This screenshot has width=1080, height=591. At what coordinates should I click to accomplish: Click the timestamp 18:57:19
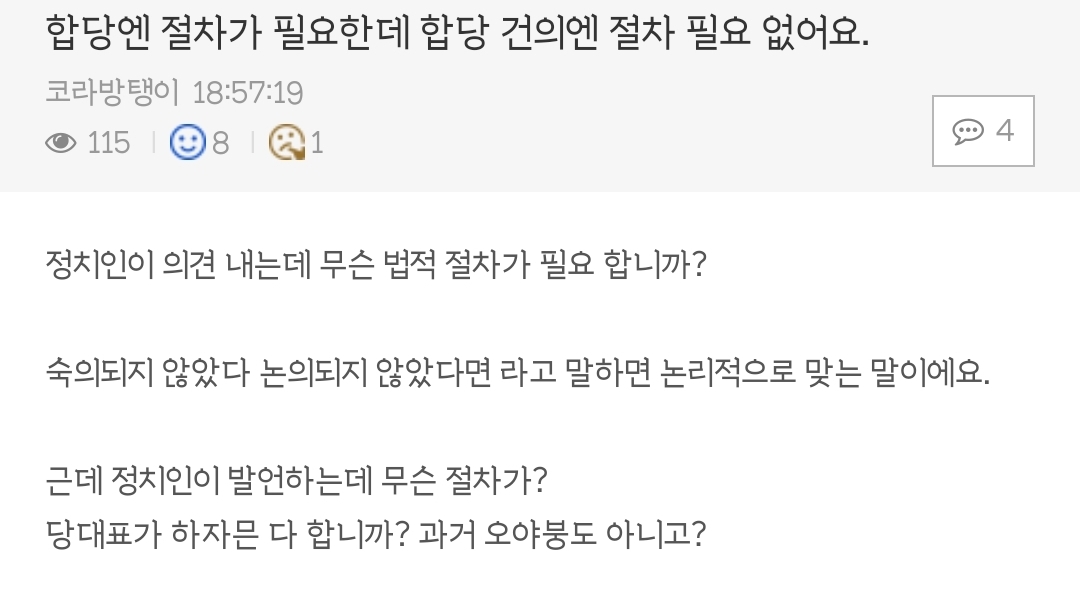coord(247,93)
